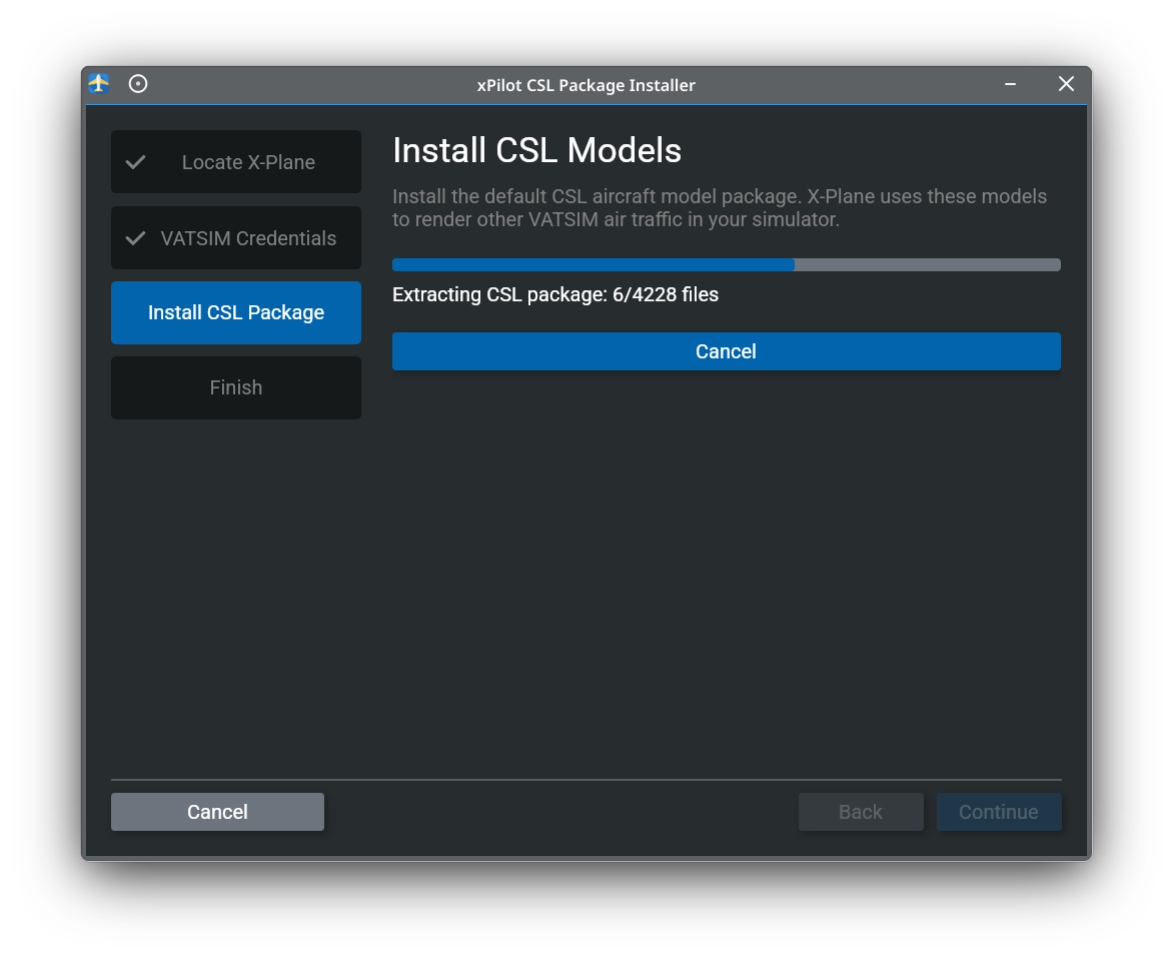
Task: Select the Locate X-Plane step
Action: click(236, 161)
